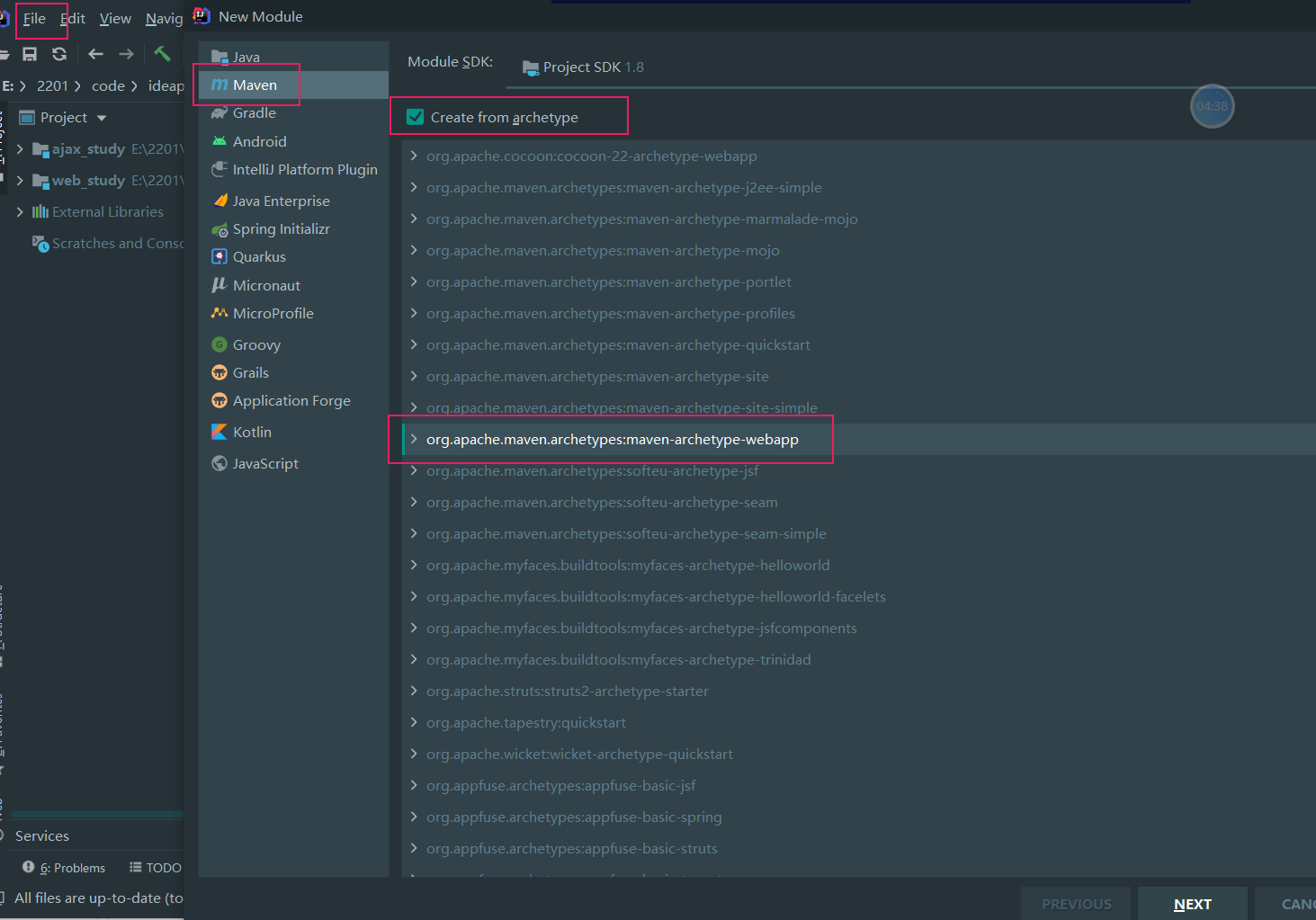Open the Problems tool window tab
This screenshot has height=920, width=1316.
click(x=65, y=868)
